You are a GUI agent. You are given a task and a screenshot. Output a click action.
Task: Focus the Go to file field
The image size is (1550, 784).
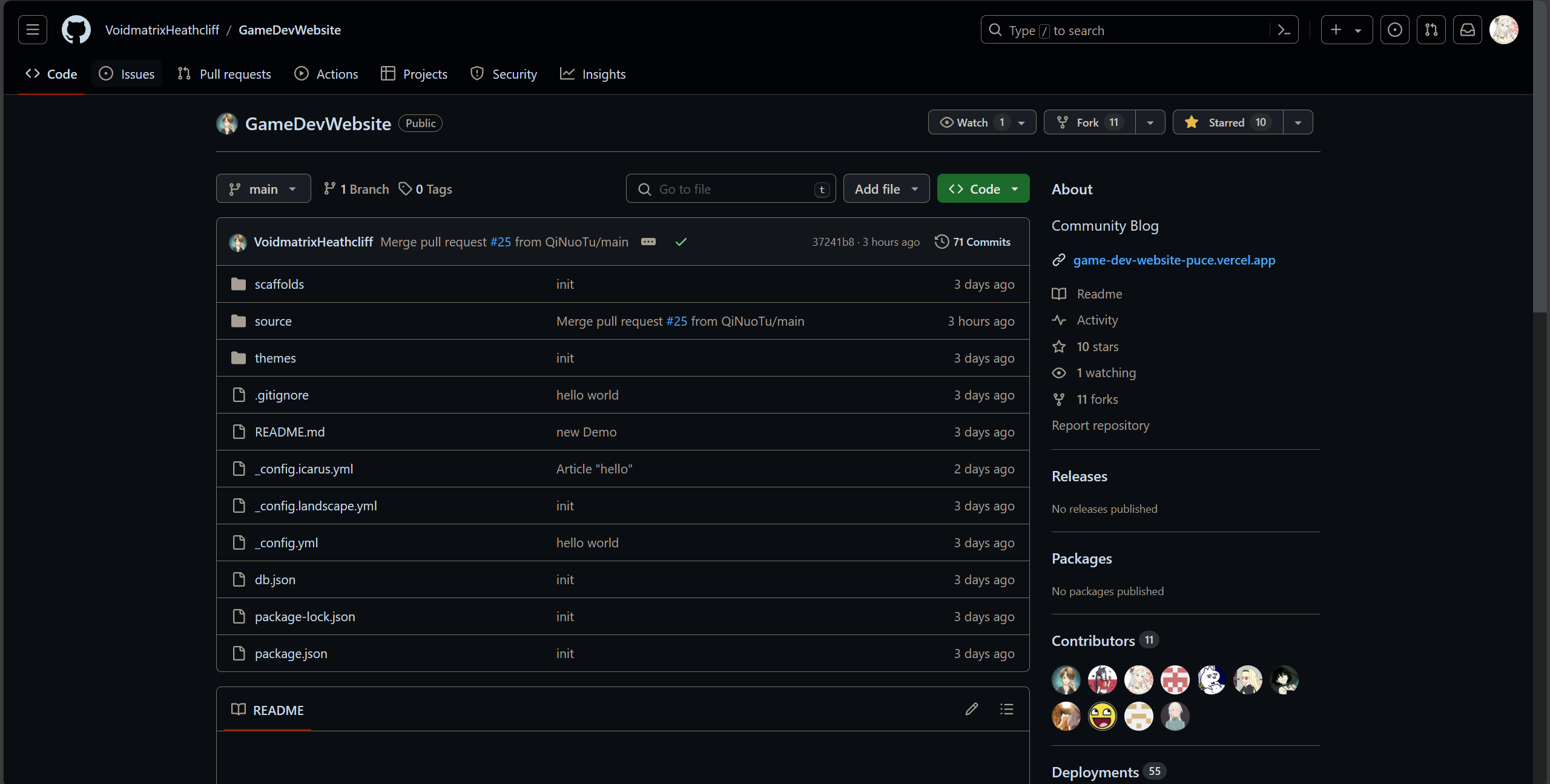[731, 189]
